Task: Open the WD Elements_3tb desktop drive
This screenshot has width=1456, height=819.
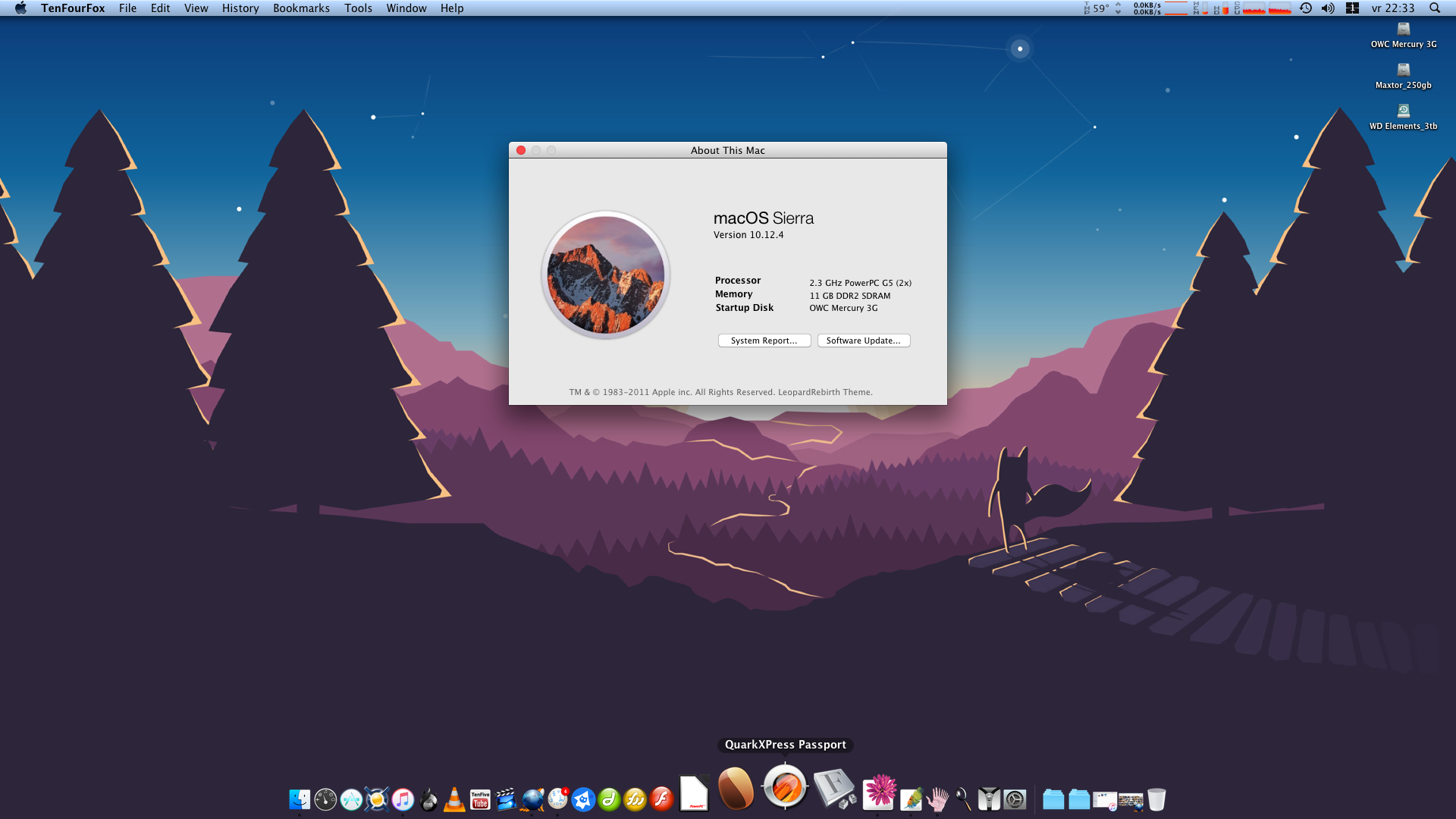Action: 1404,112
